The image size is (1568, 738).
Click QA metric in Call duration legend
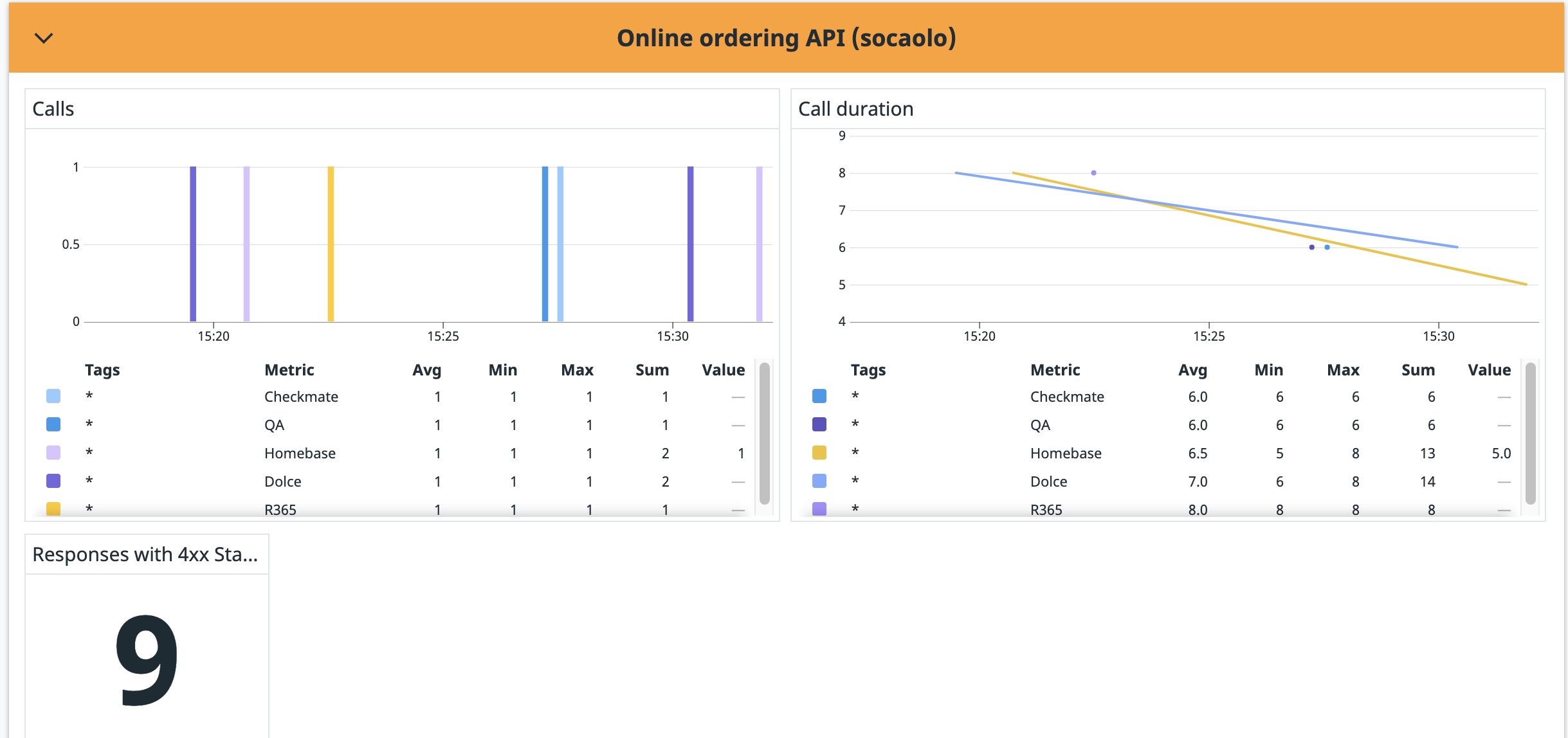point(1040,425)
